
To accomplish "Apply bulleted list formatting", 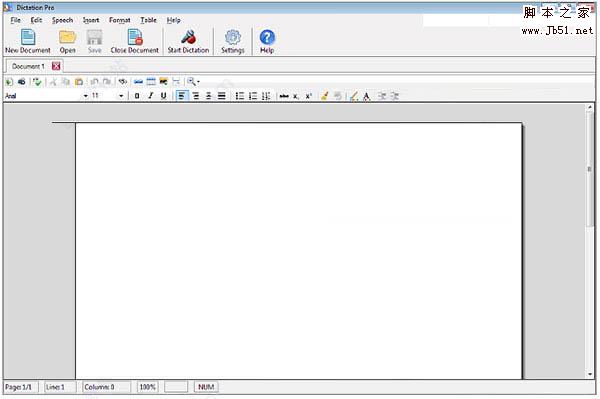I will click(x=240, y=96).
